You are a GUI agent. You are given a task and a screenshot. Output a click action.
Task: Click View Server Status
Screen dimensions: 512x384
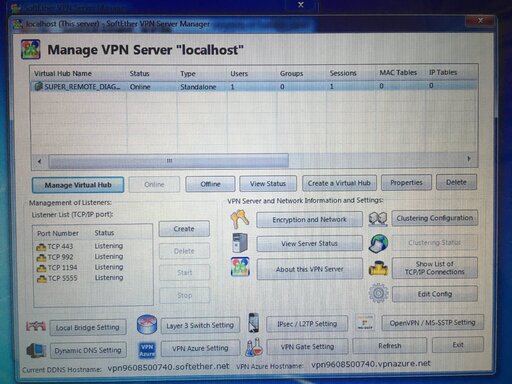(310, 244)
